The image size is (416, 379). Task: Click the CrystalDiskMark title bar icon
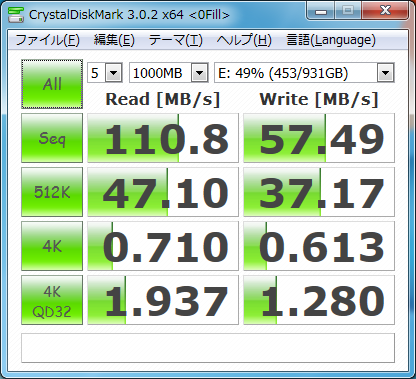(16, 15)
